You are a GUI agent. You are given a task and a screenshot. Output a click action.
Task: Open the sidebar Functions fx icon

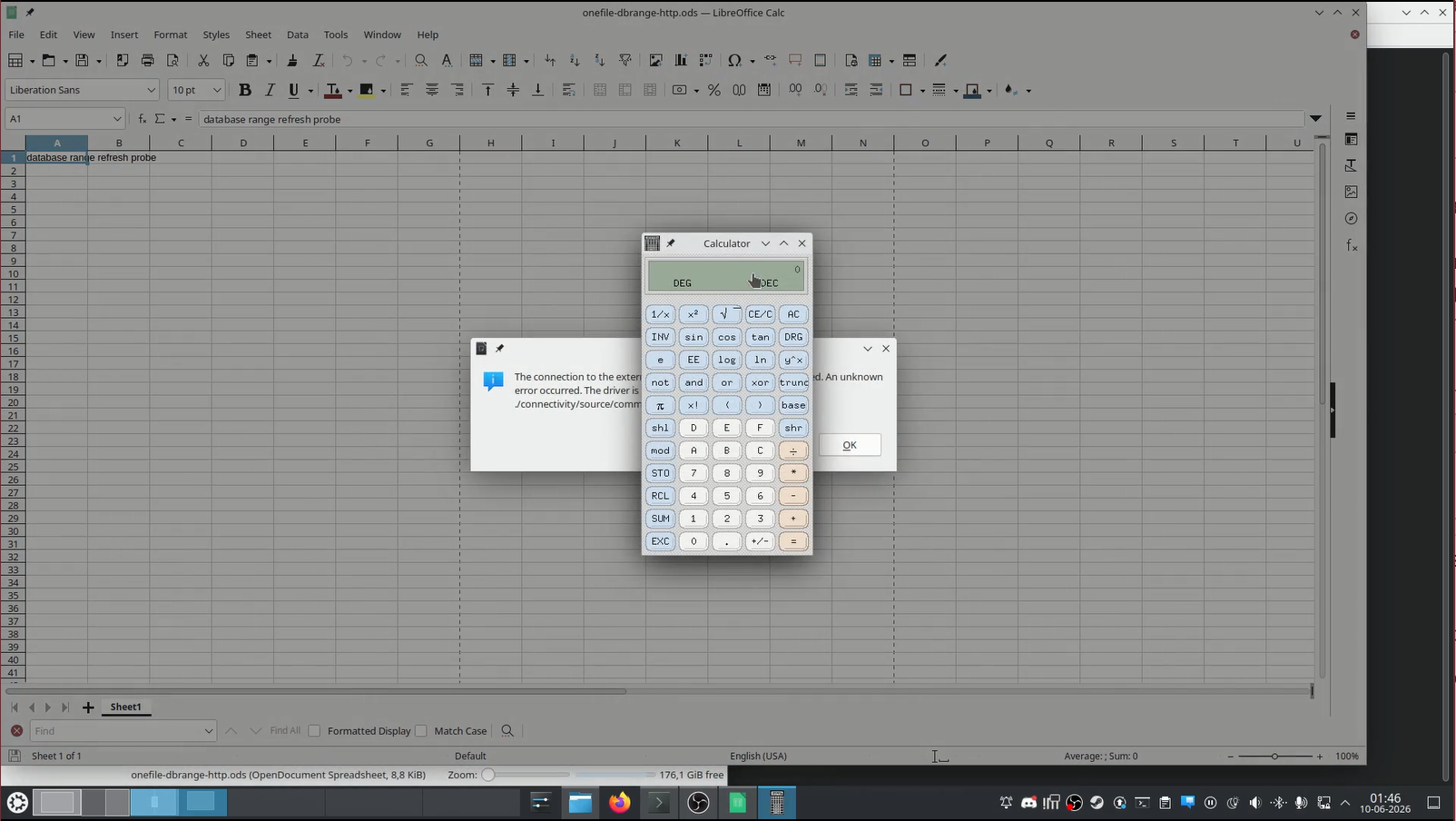pos(1352,245)
